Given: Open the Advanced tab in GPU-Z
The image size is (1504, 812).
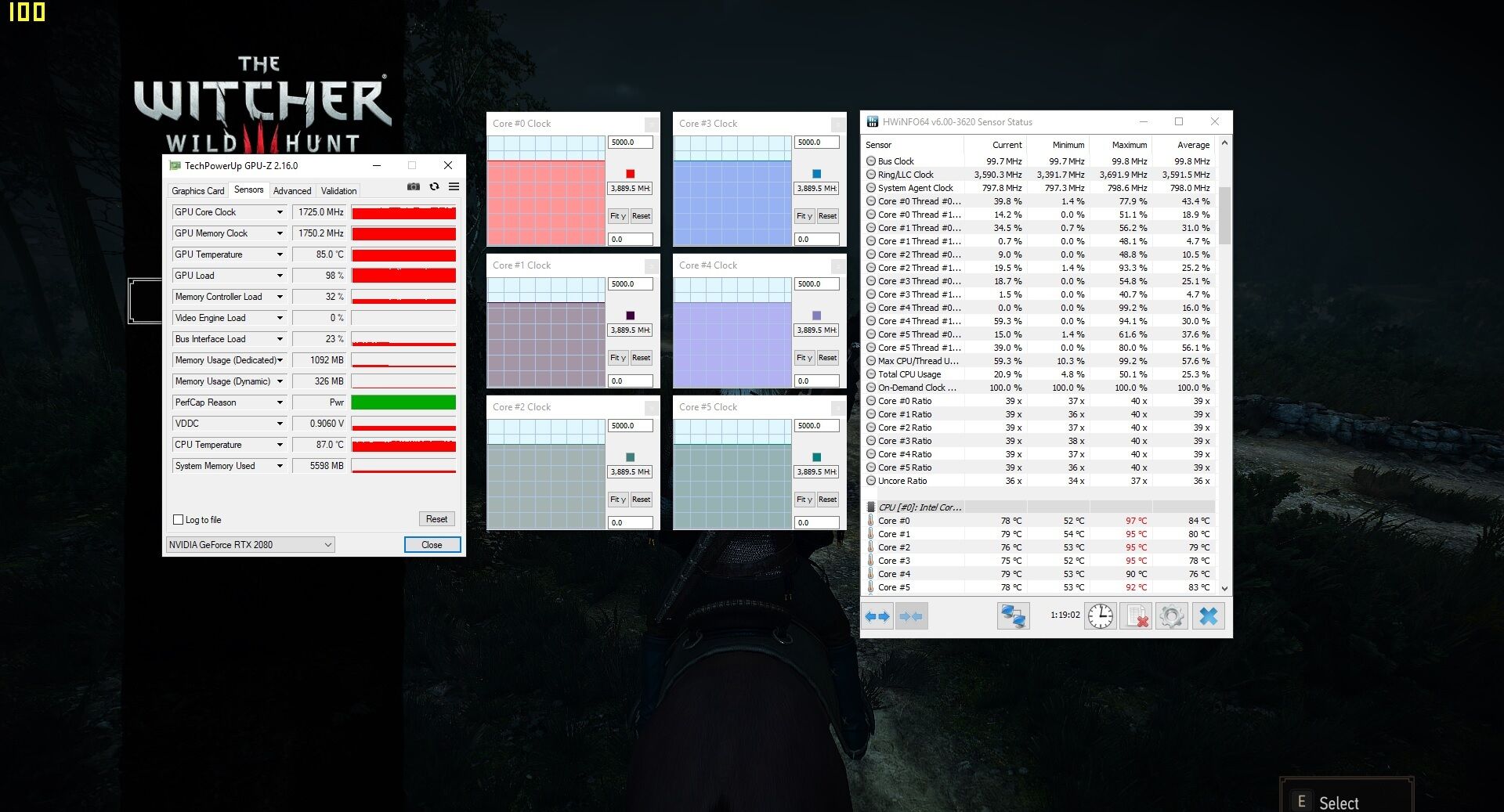Looking at the screenshot, I should 292,190.
